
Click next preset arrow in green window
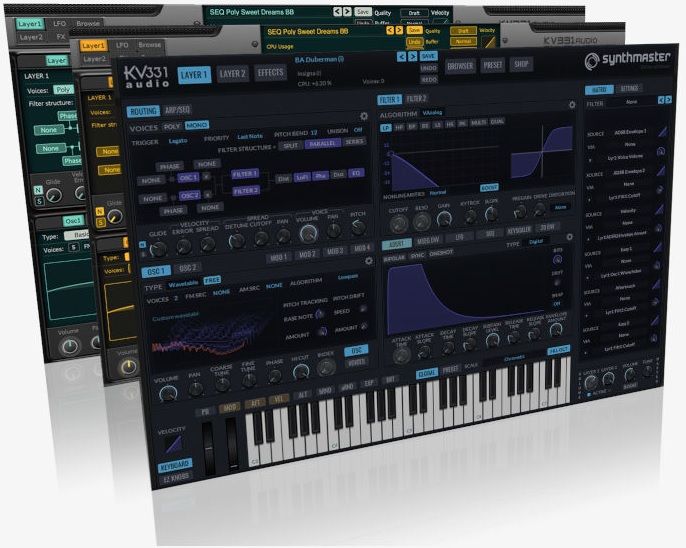click(347, 12)
